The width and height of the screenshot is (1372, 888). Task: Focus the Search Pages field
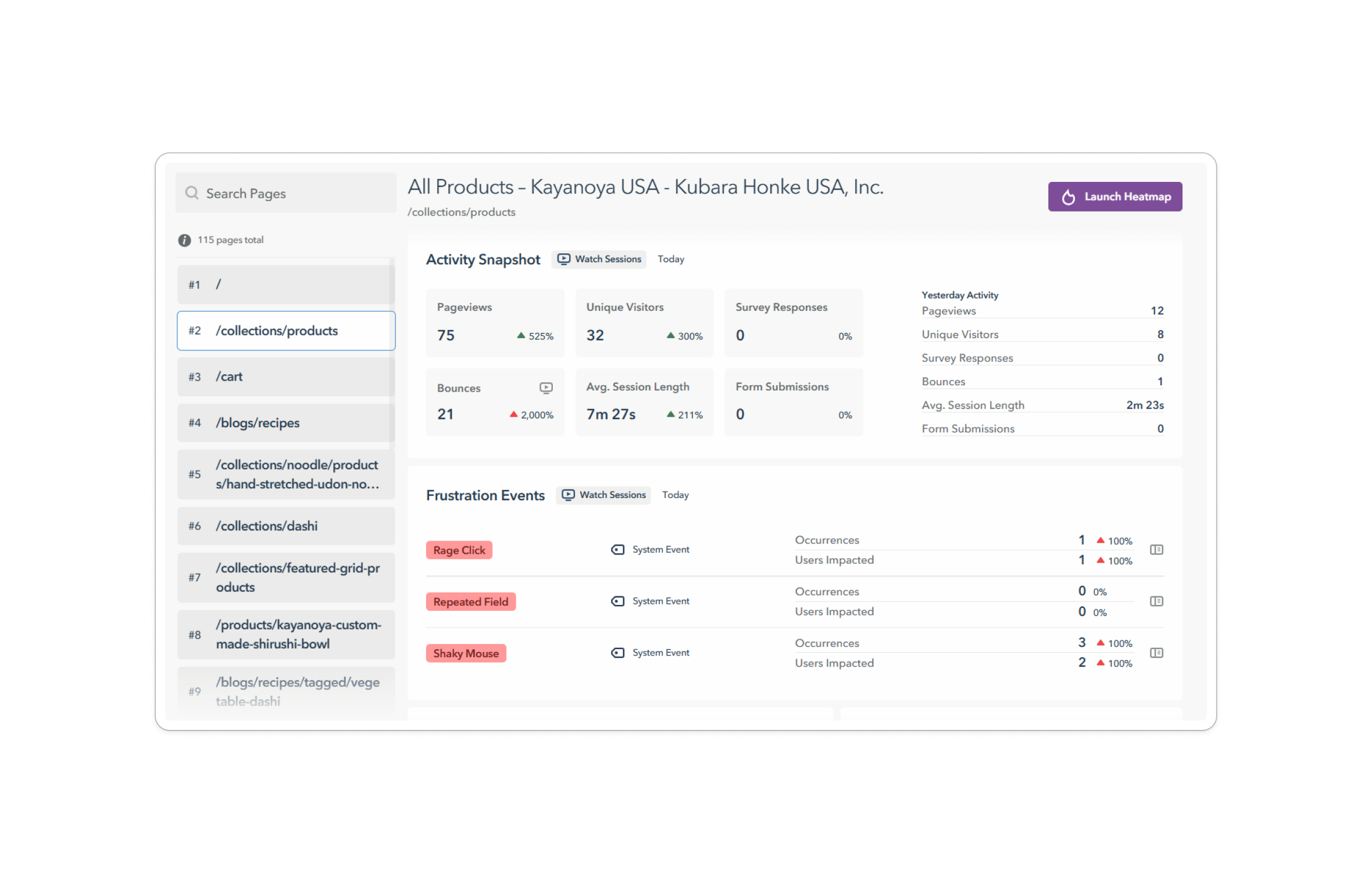click(285, 193)
